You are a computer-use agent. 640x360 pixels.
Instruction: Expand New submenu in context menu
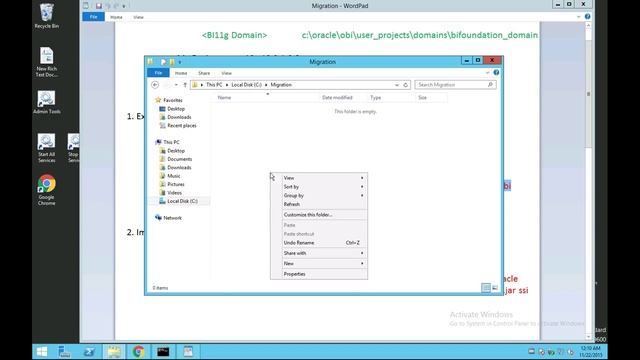coord(319,264)
